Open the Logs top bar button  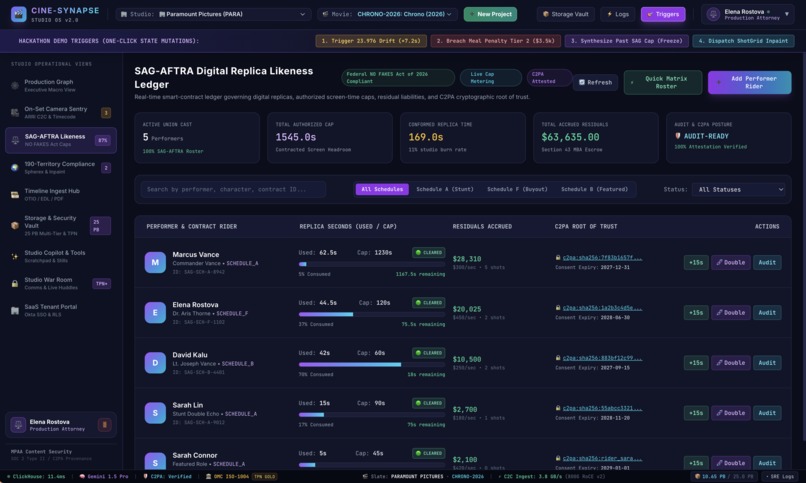pos(618,14)
